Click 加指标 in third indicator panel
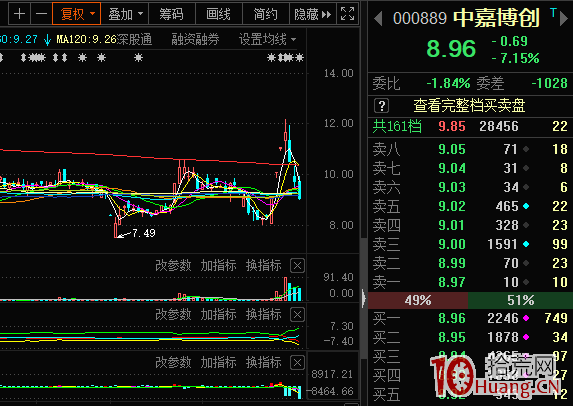Viewport: 573px width, 406px height. [x=219, y=363]
